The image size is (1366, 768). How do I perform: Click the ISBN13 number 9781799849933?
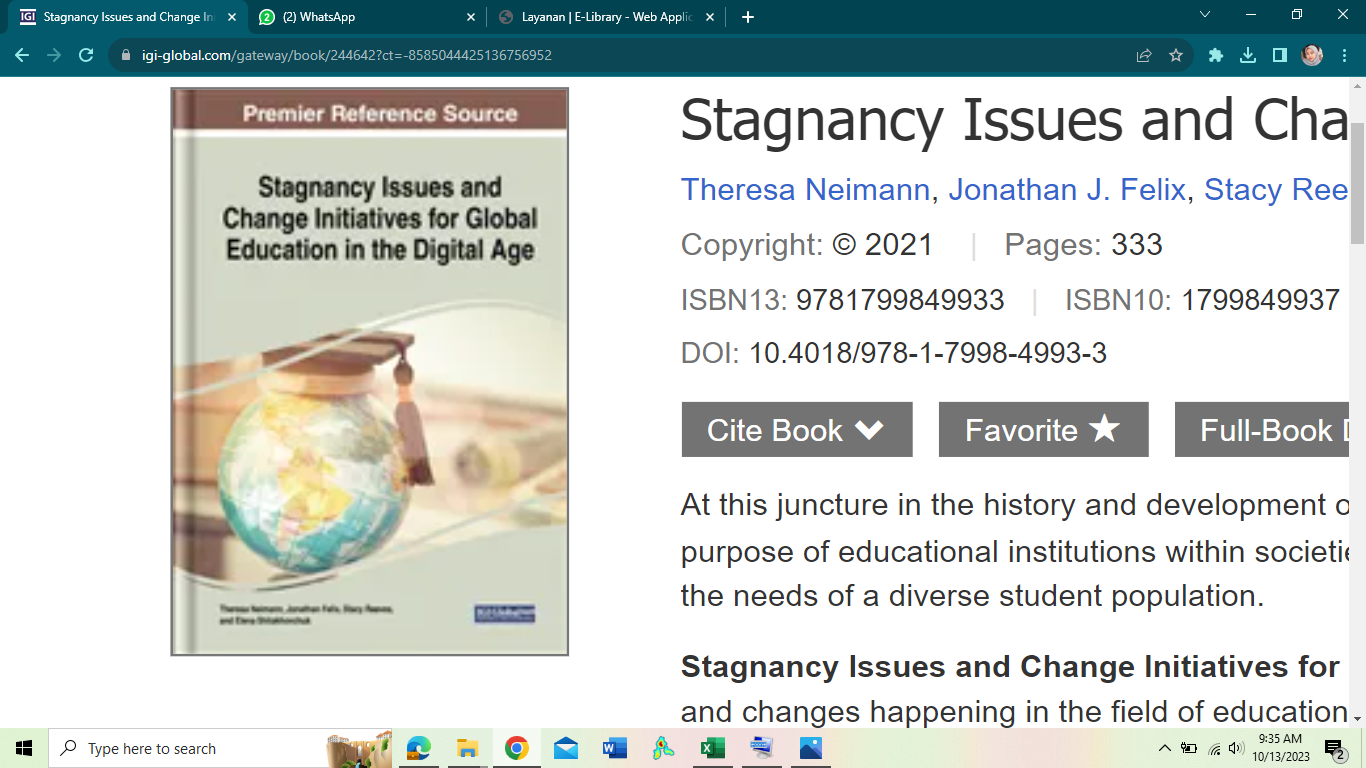900,300
